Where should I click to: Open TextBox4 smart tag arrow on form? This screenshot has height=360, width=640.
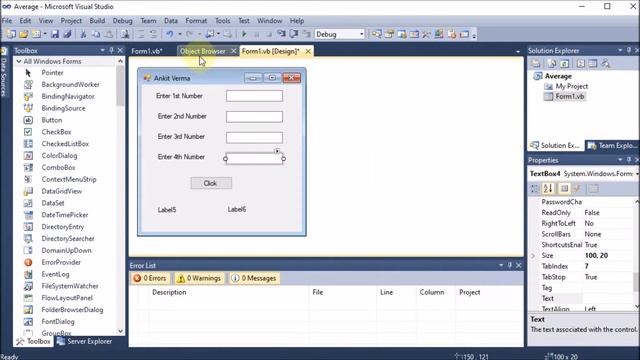click(x=277, y=151)
